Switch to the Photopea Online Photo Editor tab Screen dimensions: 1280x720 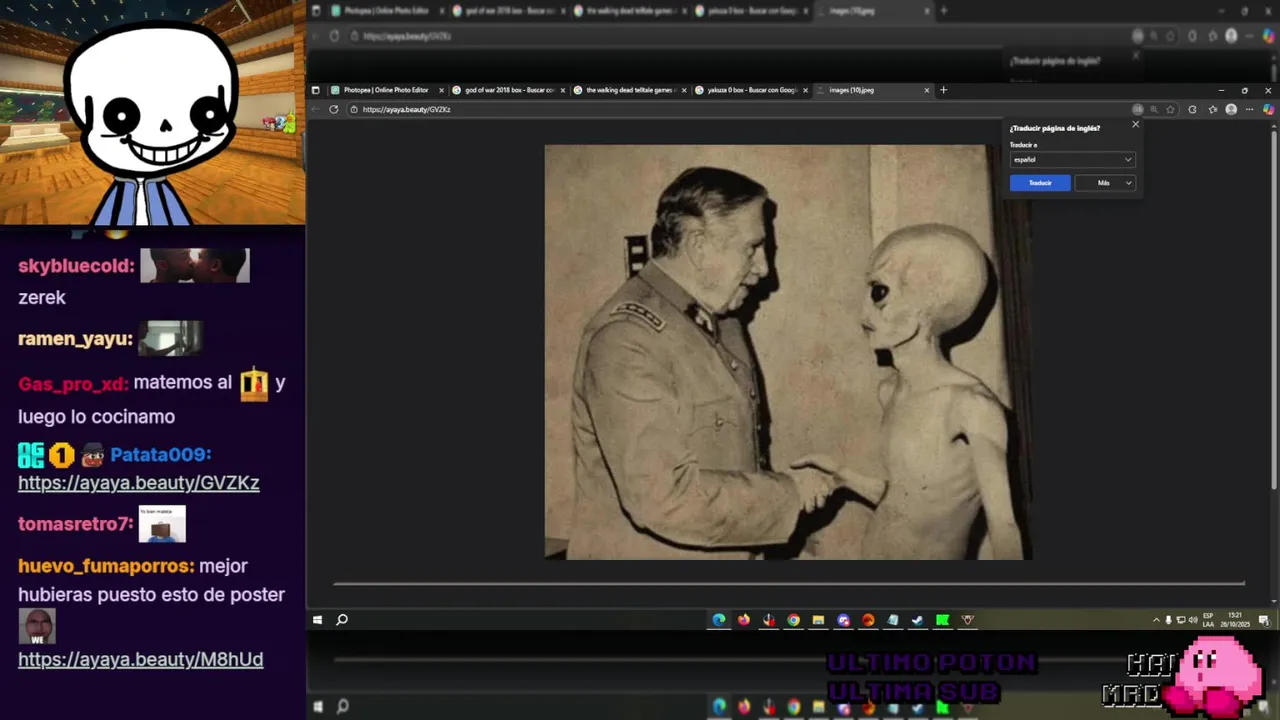point(386,90)
